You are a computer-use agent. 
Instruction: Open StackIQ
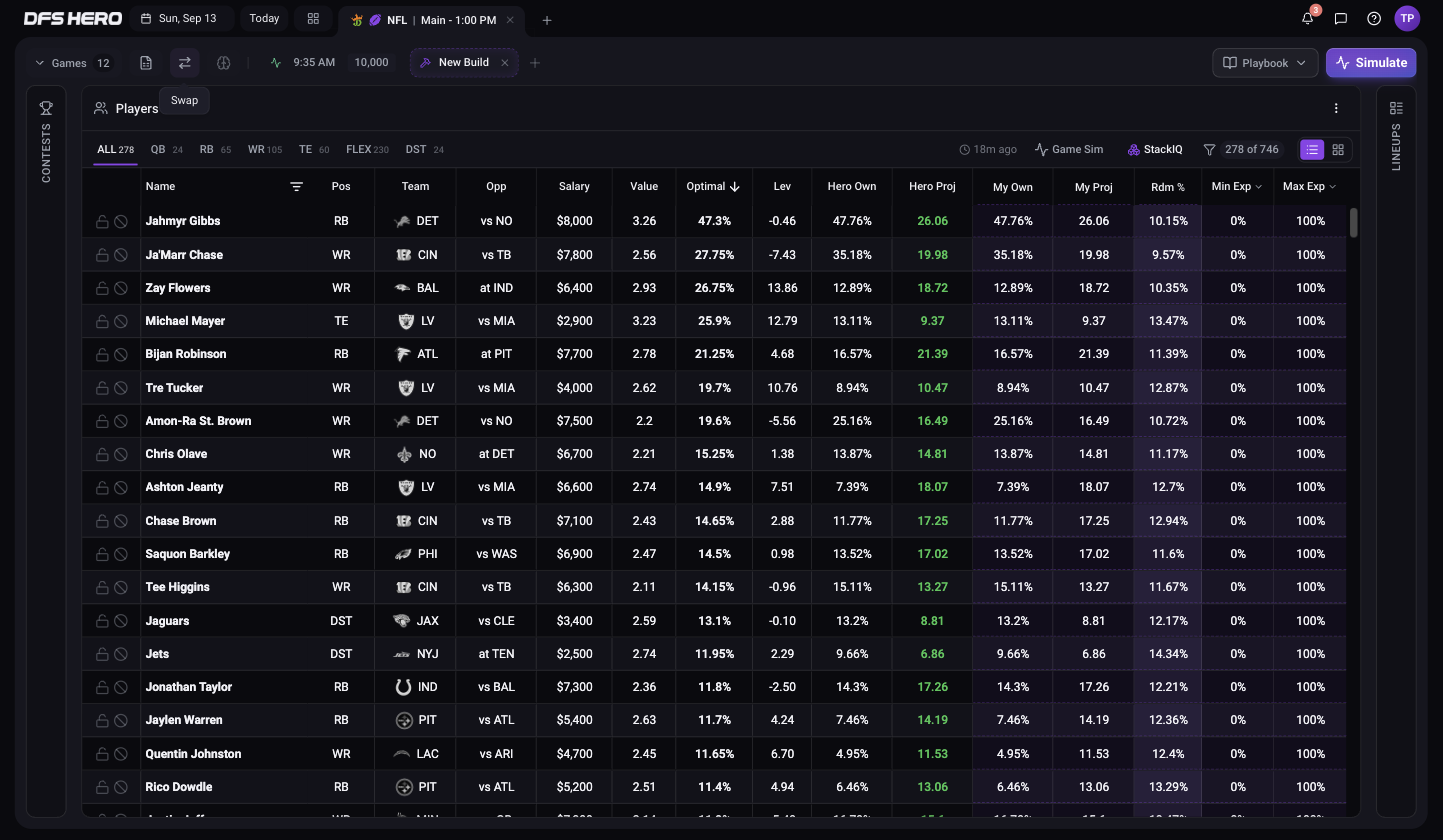1155,149
